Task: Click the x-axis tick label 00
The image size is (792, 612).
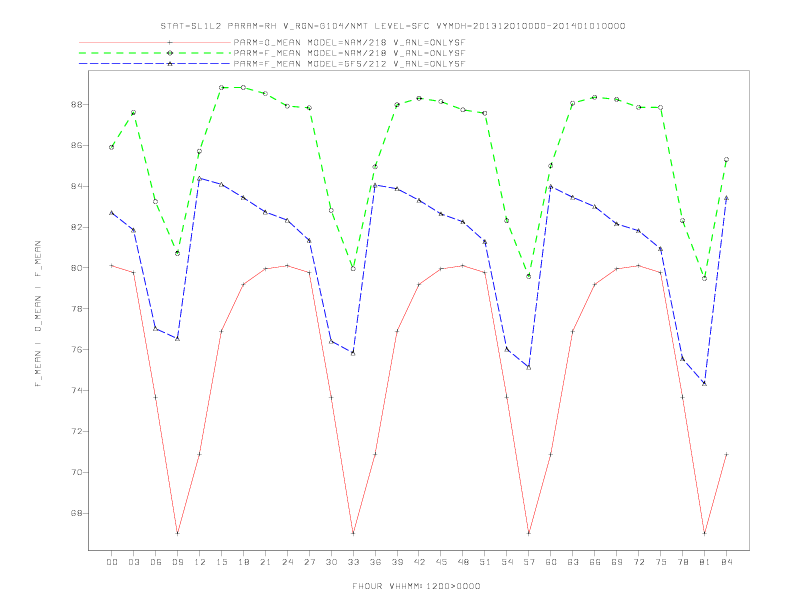Action: (112, 562)
